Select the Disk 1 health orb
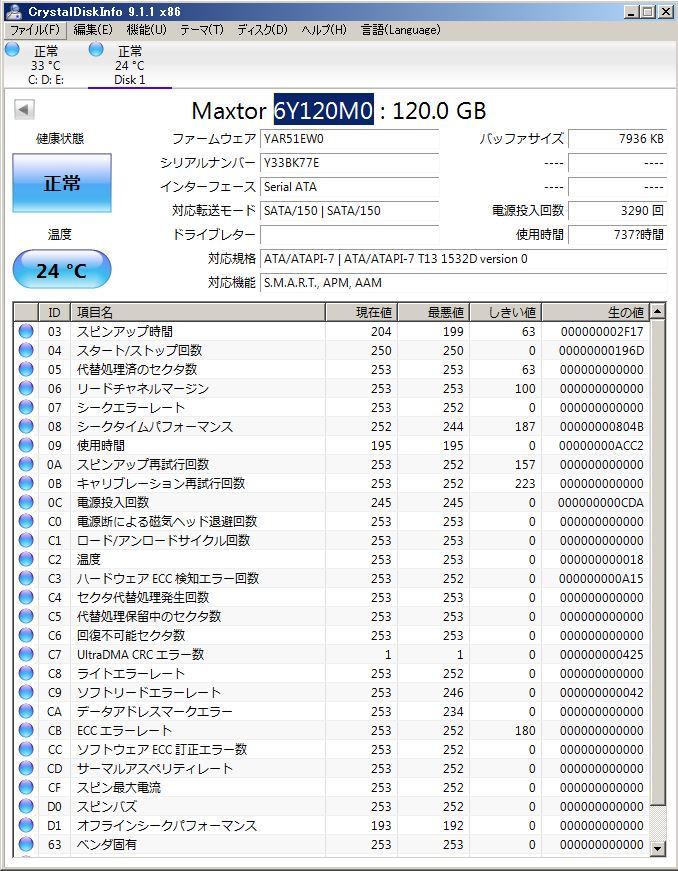The width and height of the screenshot is (678, 871). pos(96,49)
